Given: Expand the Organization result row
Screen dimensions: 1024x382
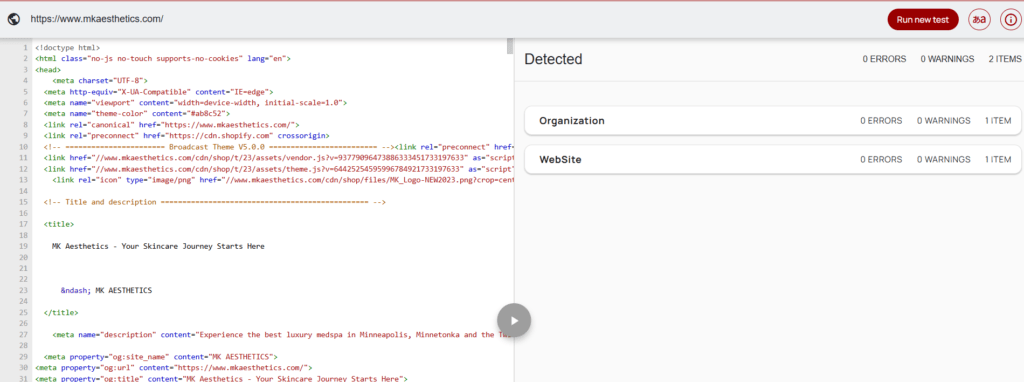Looking at the screenshot, I should point(773,121).
